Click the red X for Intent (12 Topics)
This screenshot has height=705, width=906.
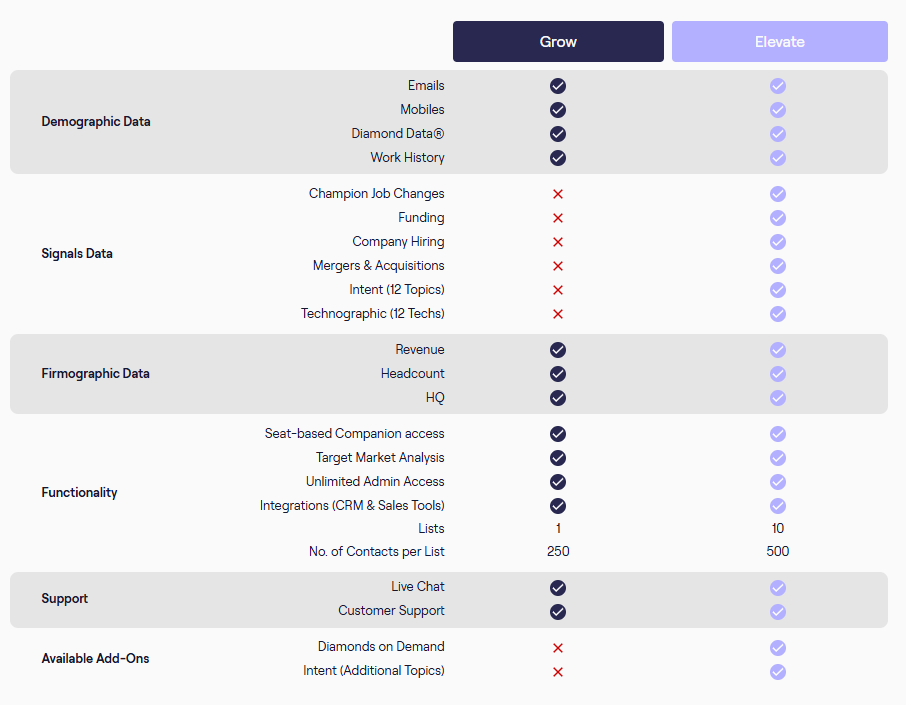pos(558,290)
